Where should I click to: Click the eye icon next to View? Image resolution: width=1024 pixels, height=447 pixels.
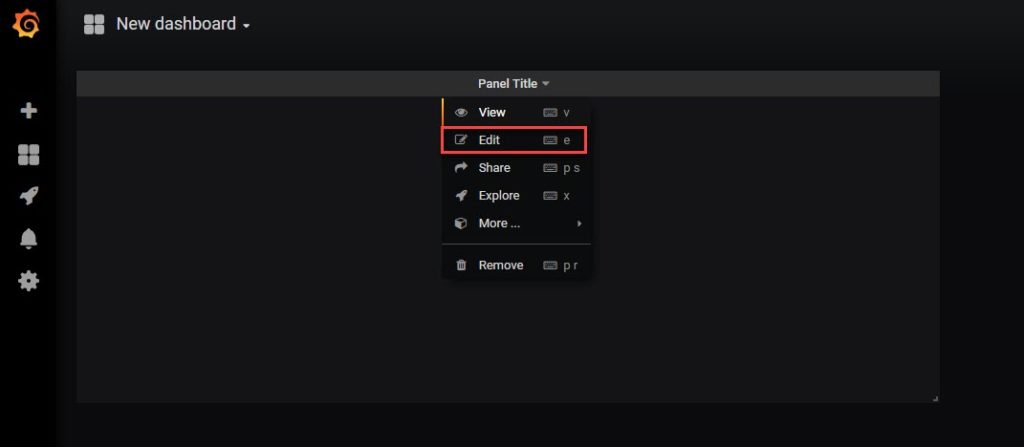tap(461, 112)
